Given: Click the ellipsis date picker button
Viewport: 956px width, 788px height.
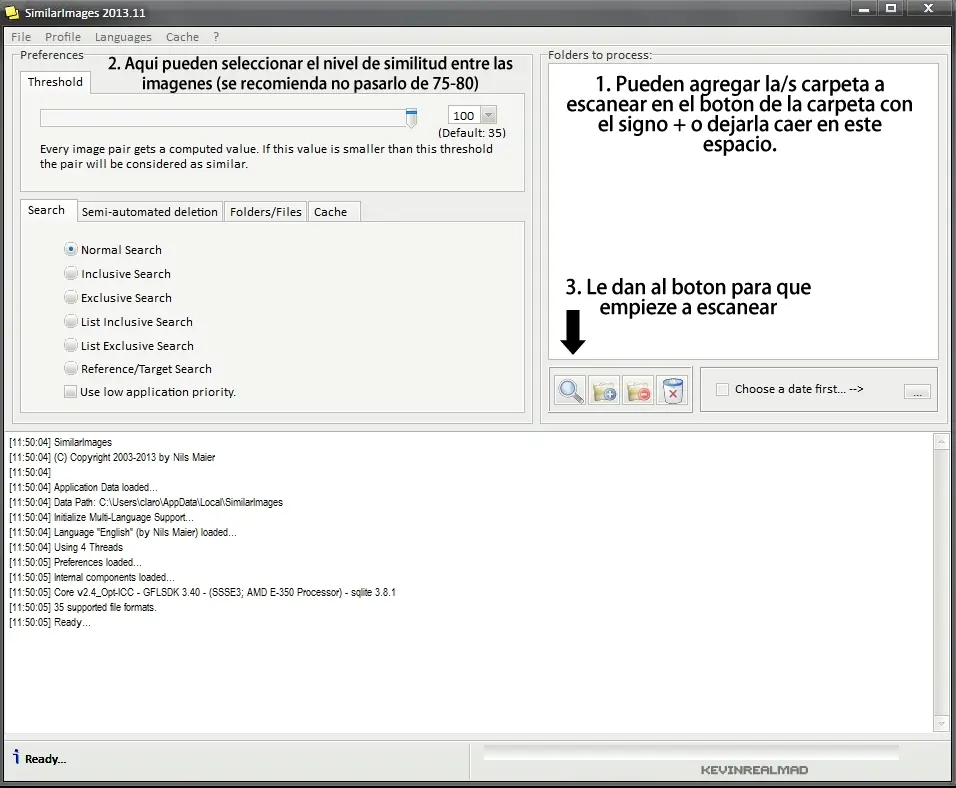Looking at the screenshot, I should [x=917, y=392].
